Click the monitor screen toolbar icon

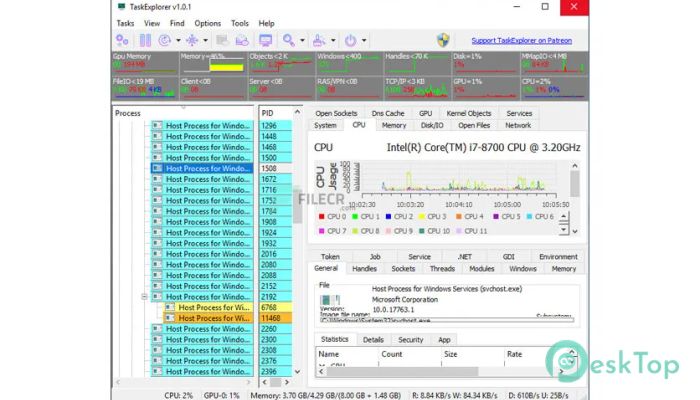pyautogui.click(x=266, y=40)
